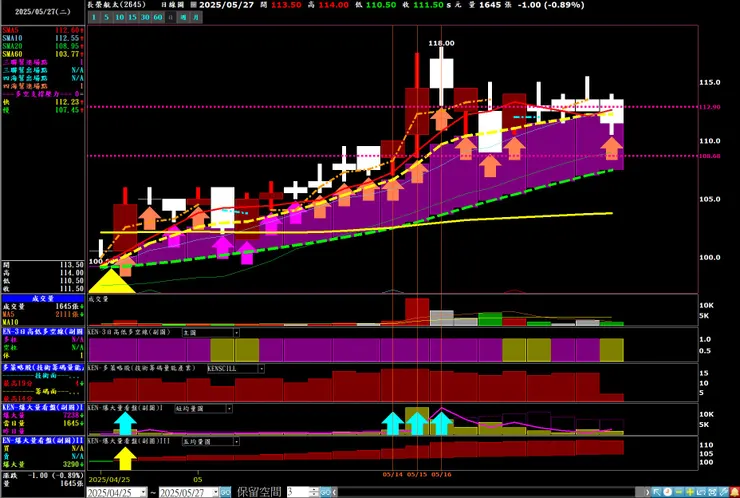Click the cyan arrow at the 05/14 line
740x498 pixels.
coord(393,423)
